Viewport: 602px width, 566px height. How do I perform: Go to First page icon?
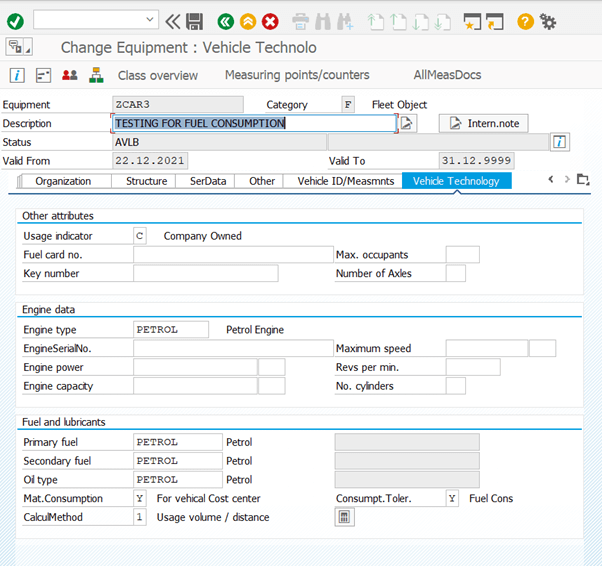[x=375, y=22]
